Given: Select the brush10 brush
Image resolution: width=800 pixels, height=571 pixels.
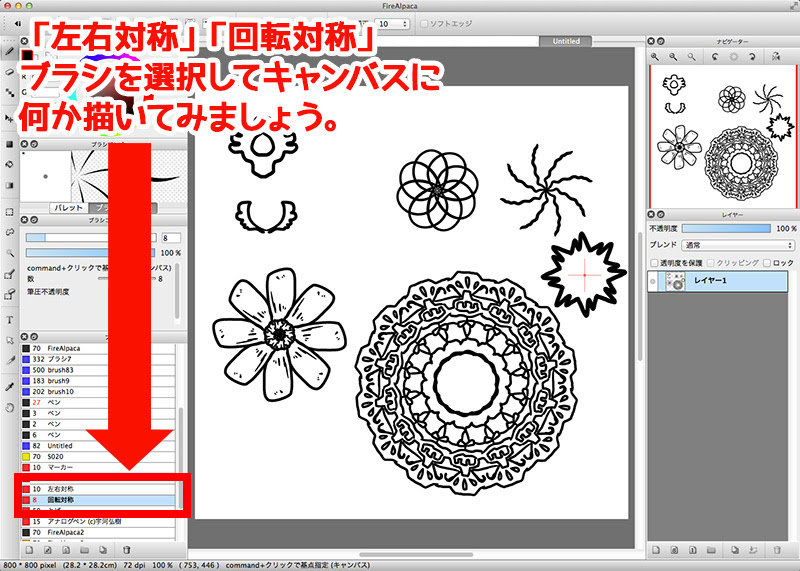Looking at the screenshot, I should [98, 392].
